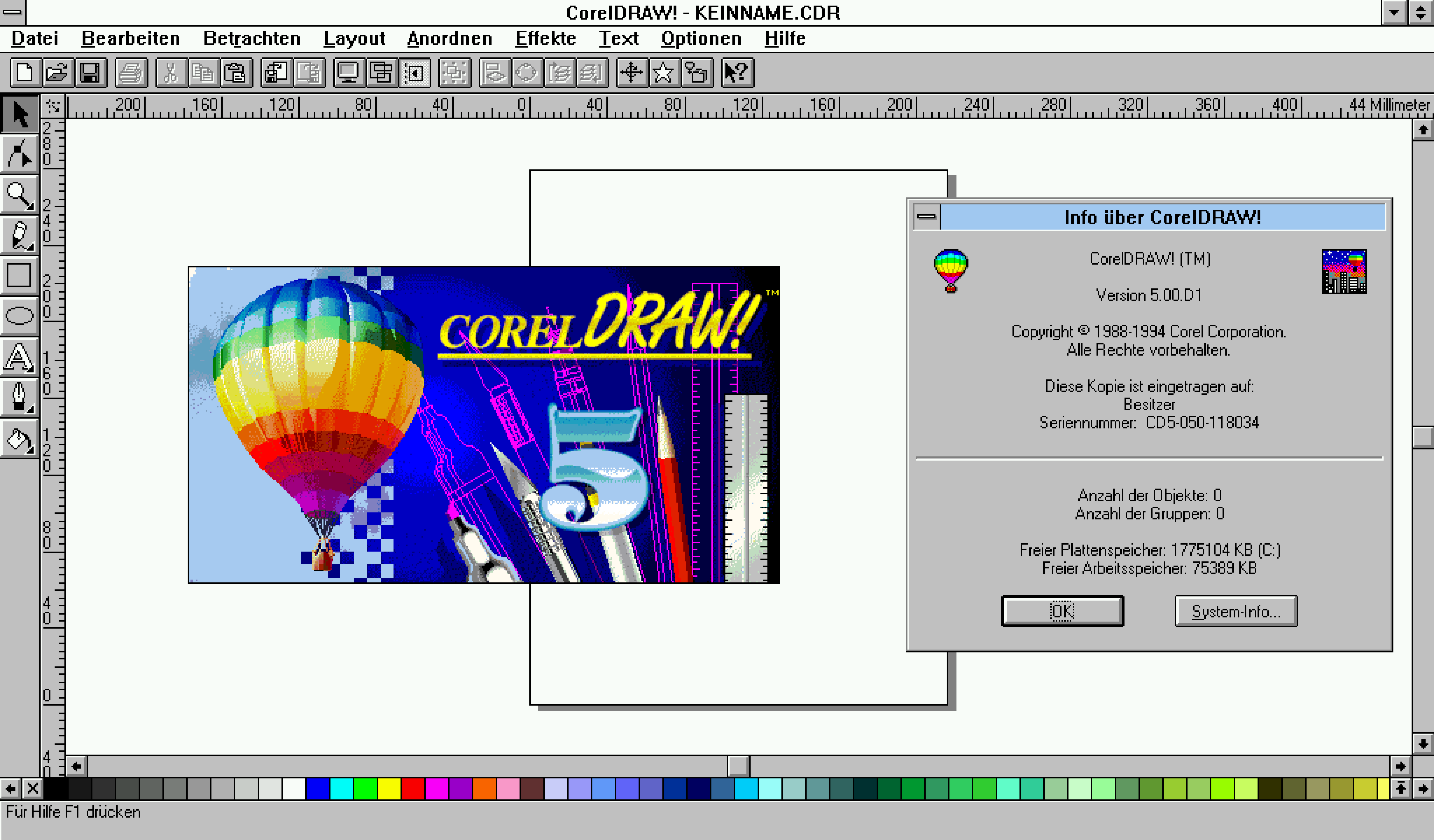Click the Import toolbar icon

pos(277,73)
